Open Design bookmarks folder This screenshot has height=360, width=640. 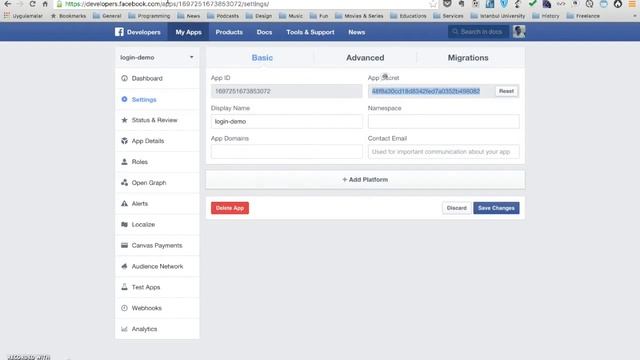(259, 16)
